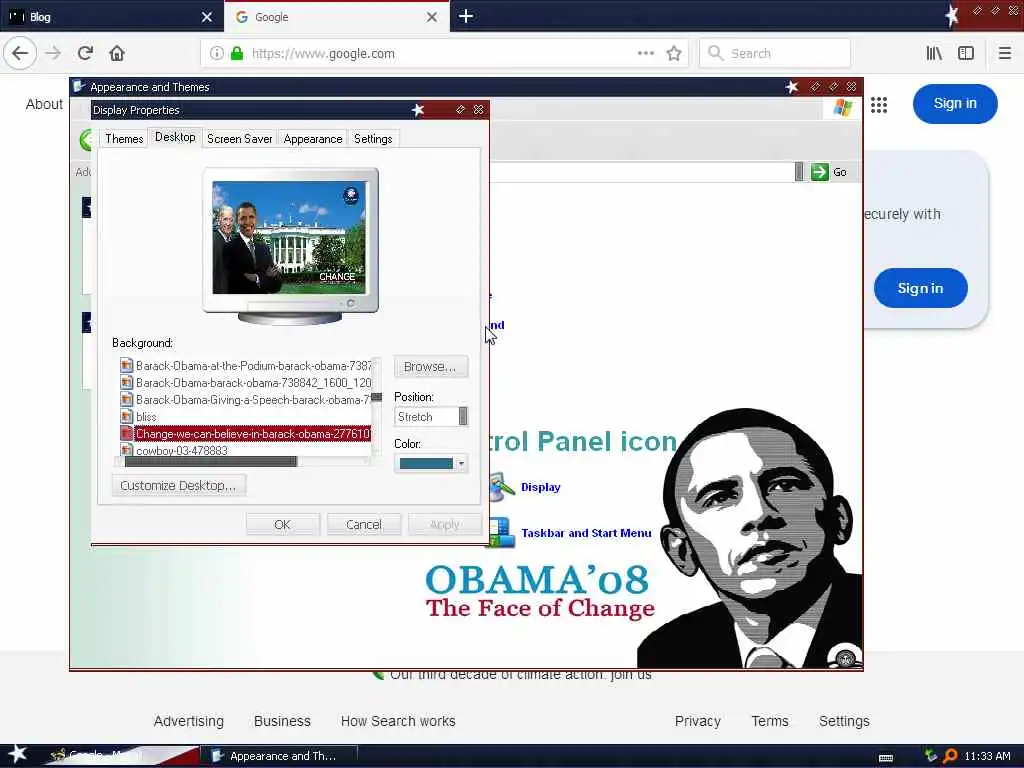The image size is (1024, 768).
Task: Confirm with the OK button
Action: 282,524
